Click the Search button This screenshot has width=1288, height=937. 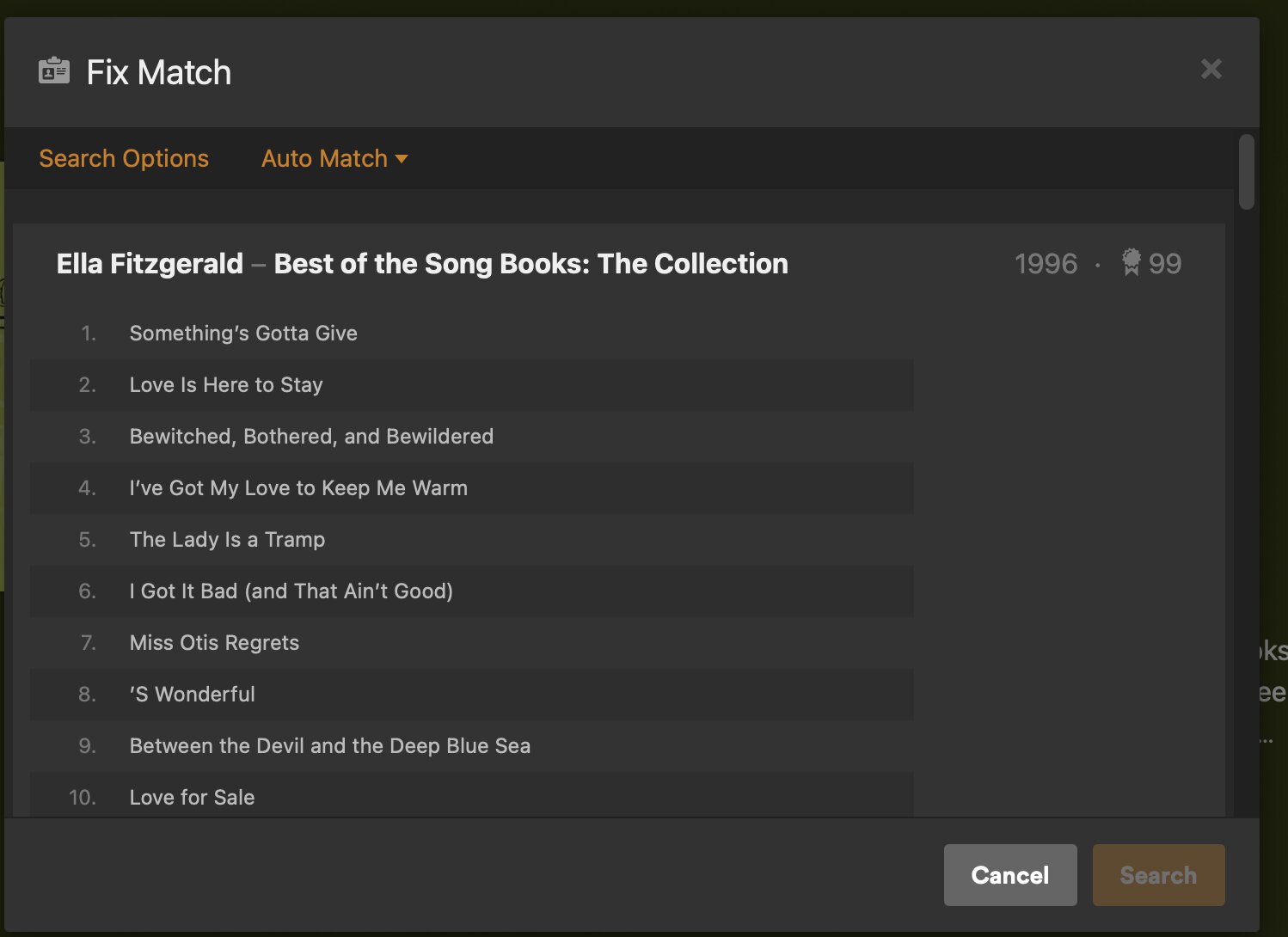(1158, 875)
